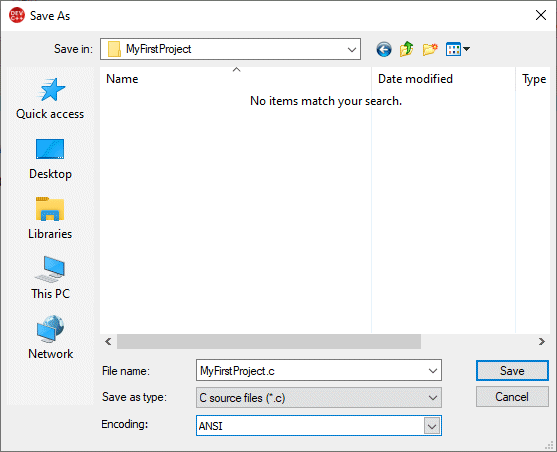Screen dimensions: 557x452
Task: Open This PC in sidebar
Action: click(50, 278)
